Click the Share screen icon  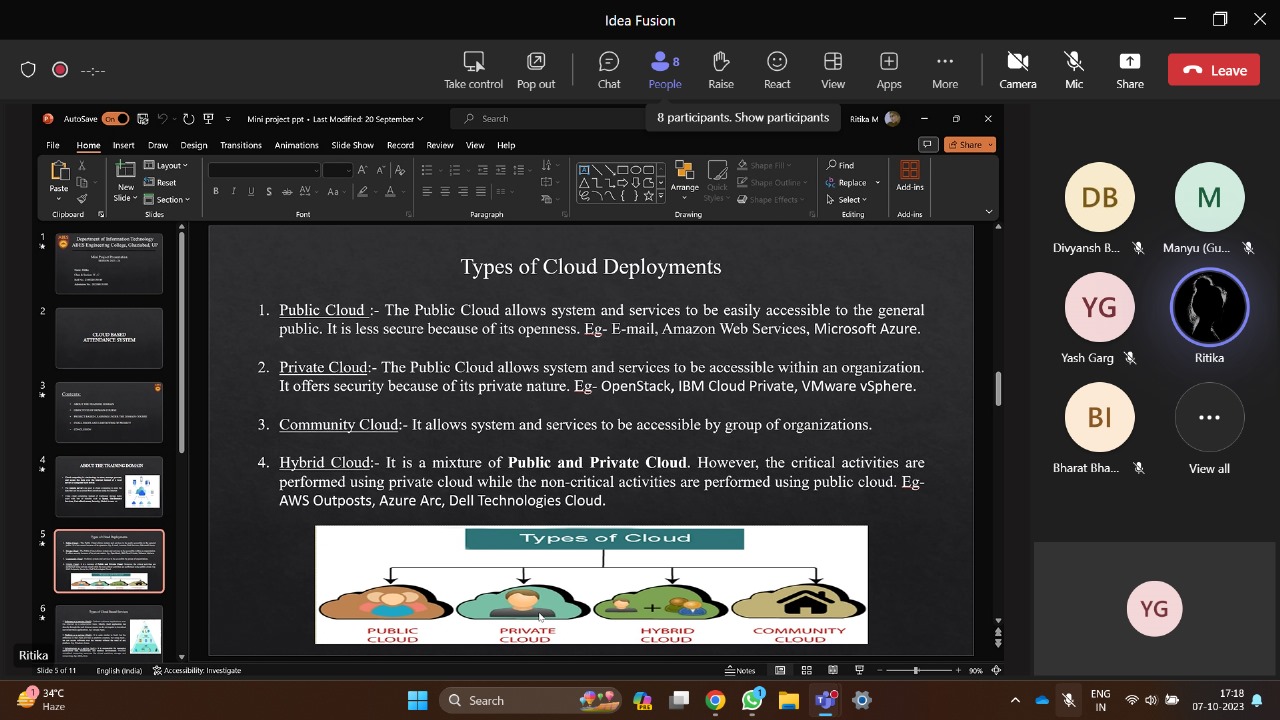1129,70
